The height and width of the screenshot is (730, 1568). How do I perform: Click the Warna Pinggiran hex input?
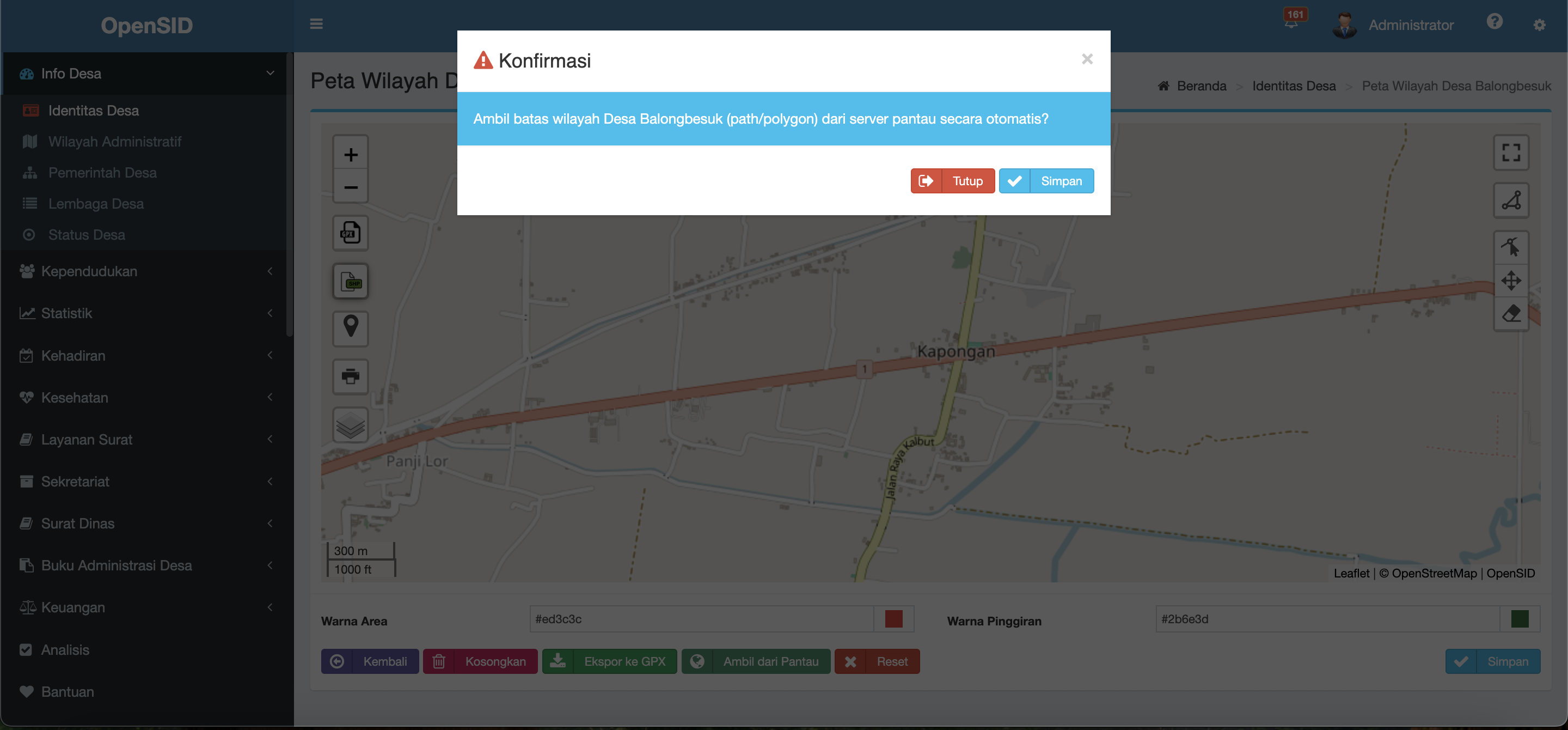pos(1327,618)
